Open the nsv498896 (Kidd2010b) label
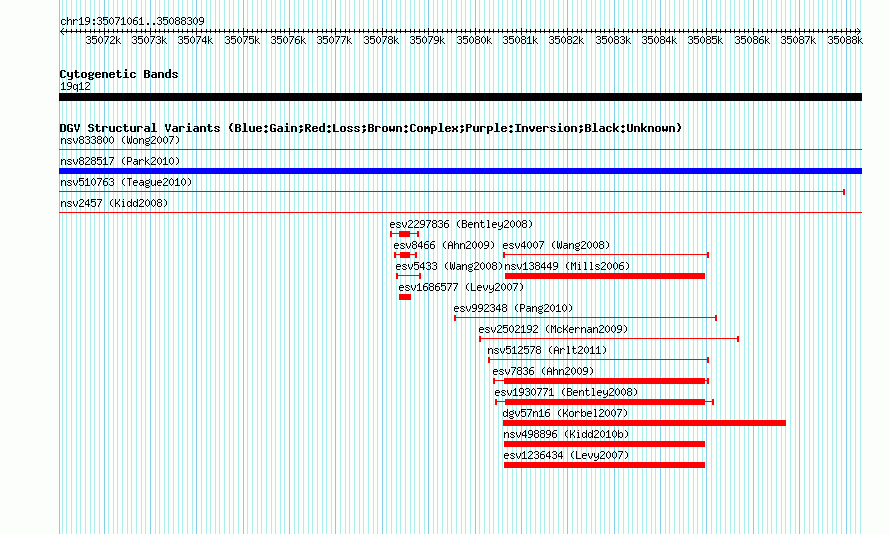The height and width of the screenshot is (534, 890). pyautogui.click(x=566, y=434)
